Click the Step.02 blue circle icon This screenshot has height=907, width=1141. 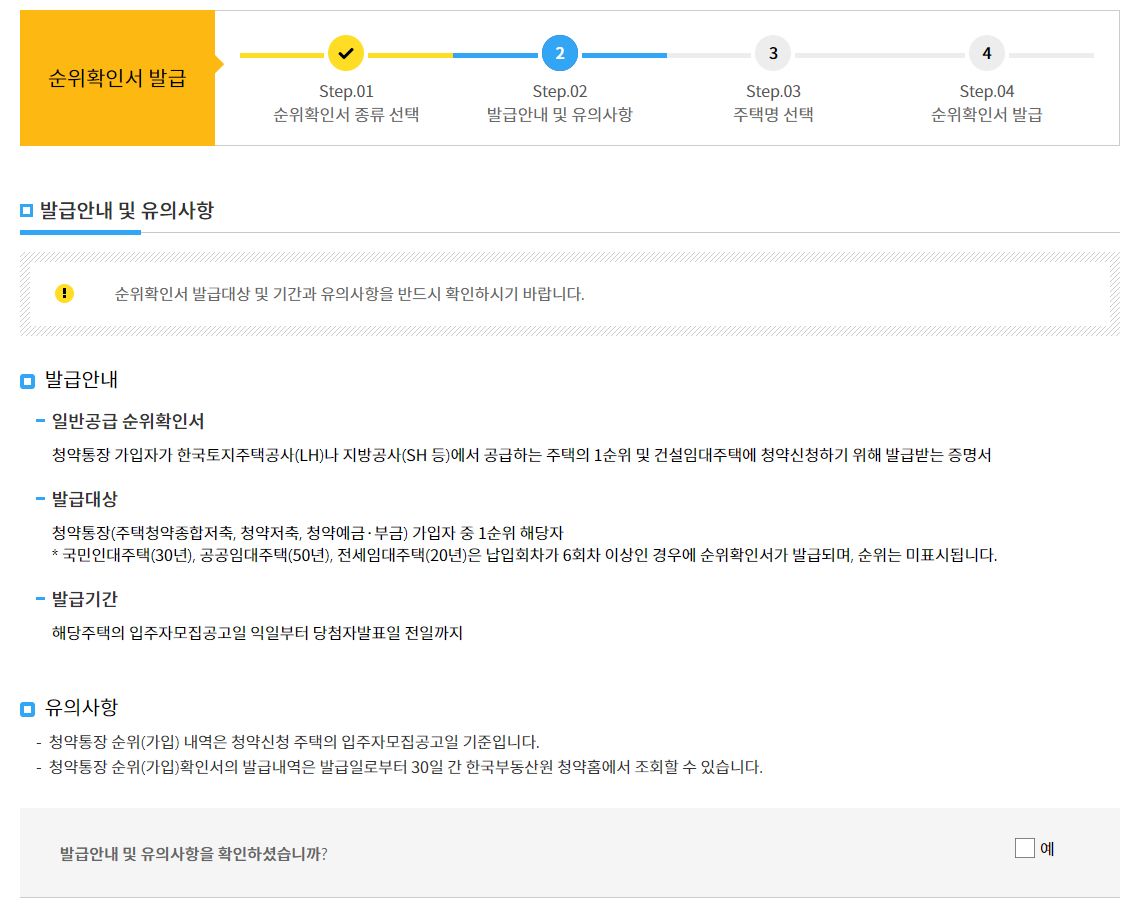tap(560, 53)
